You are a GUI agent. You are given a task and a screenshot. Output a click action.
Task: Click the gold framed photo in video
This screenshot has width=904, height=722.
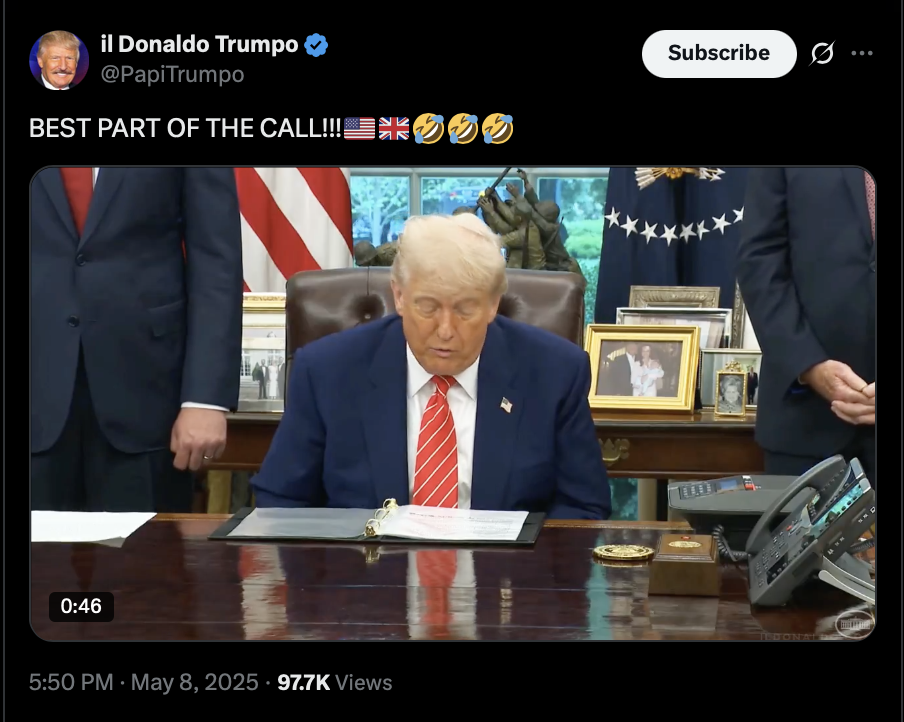[642, 368]
